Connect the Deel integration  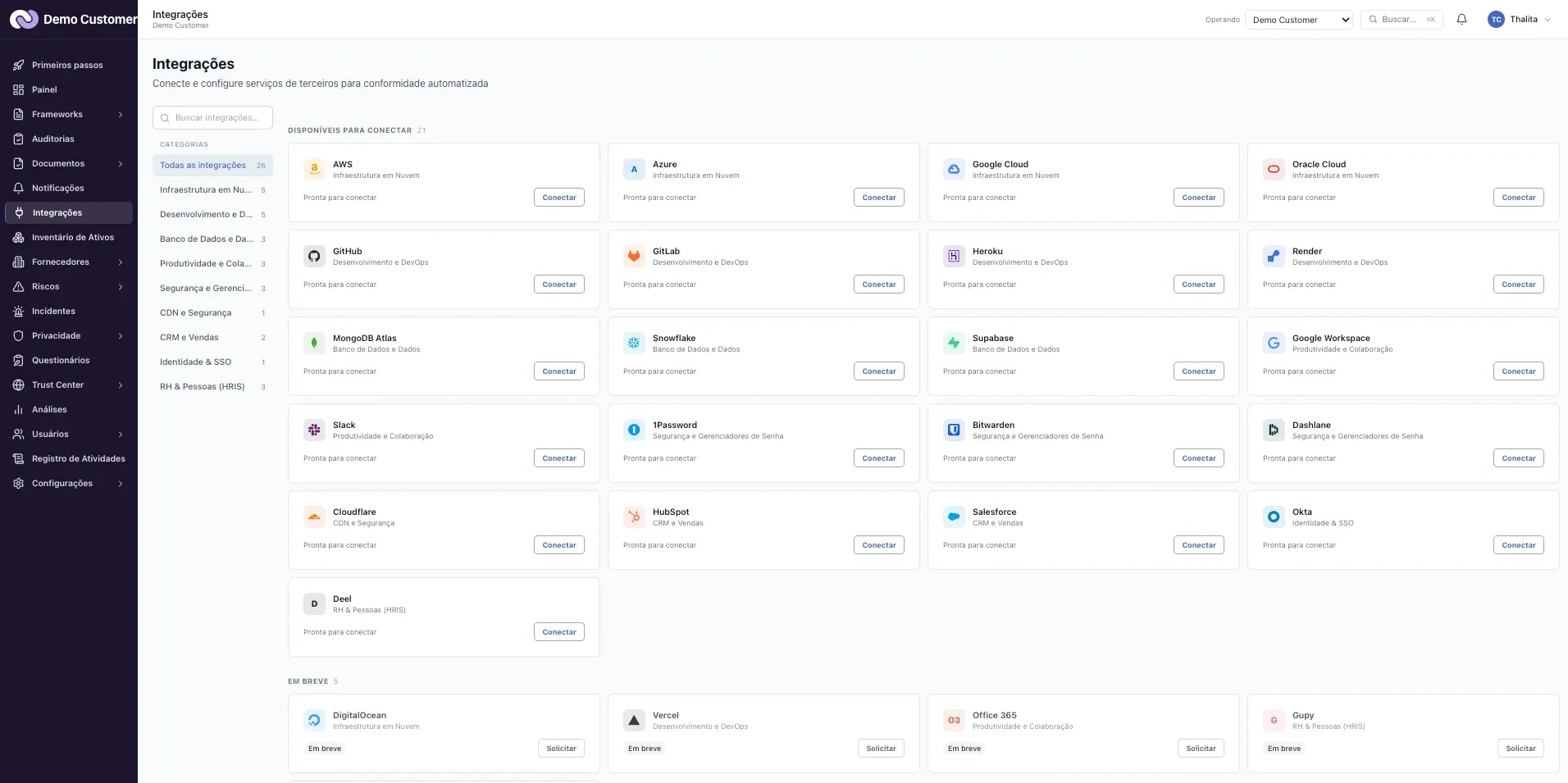pos(559,632)
